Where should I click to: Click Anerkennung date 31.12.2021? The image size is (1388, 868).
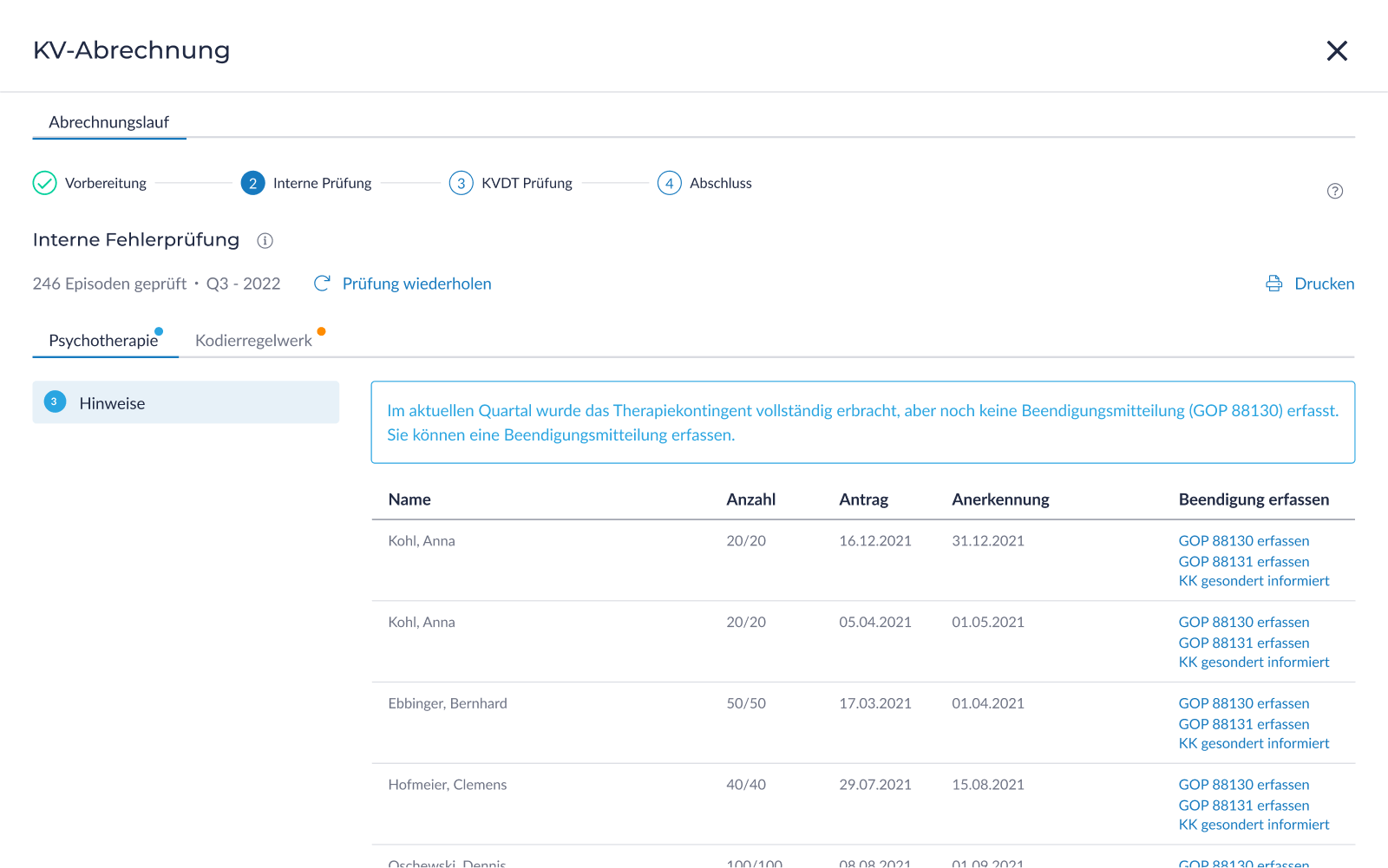(x=988, y=541)
